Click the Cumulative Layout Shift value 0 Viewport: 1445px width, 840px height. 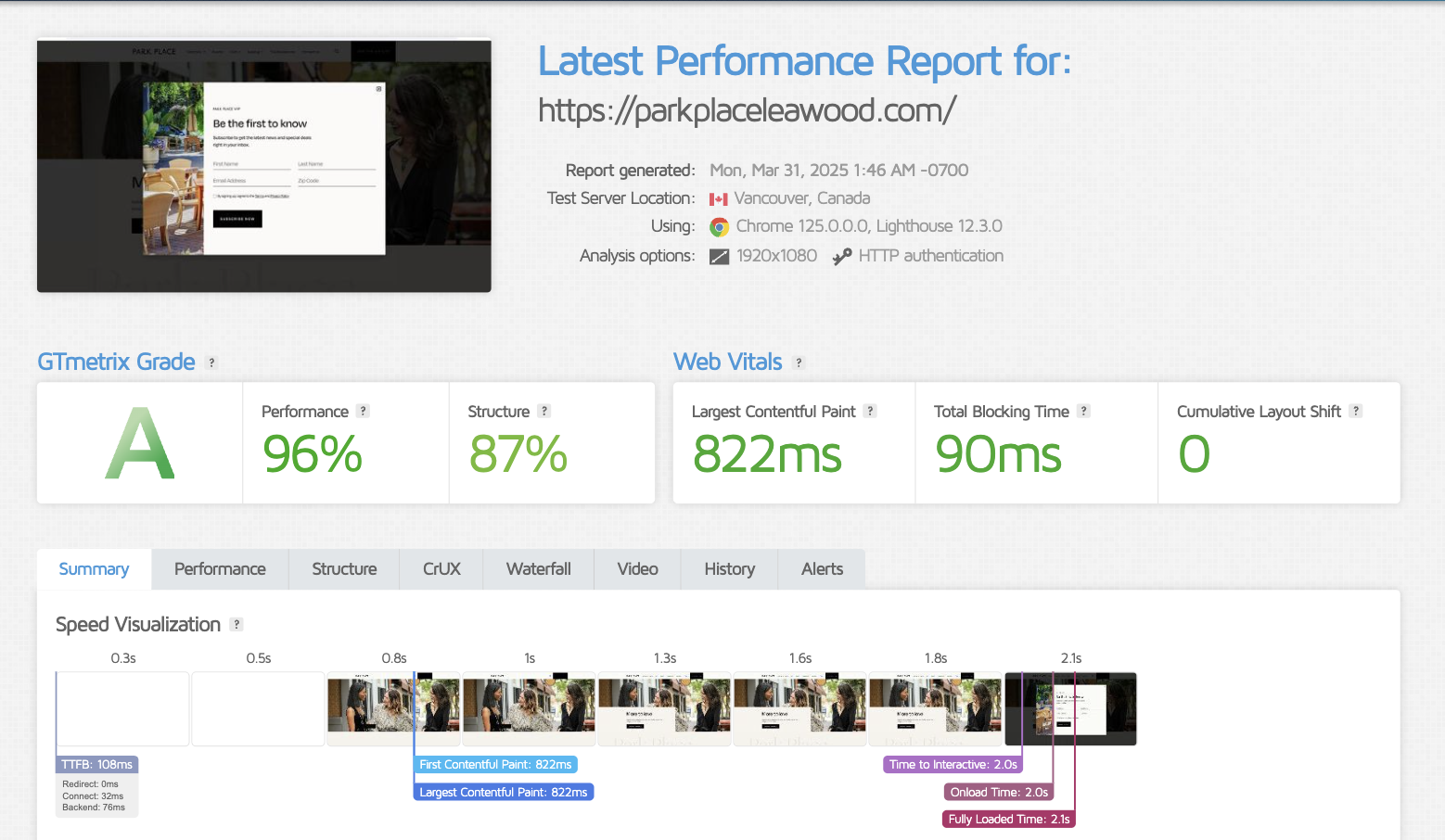tap(1195, 454)
